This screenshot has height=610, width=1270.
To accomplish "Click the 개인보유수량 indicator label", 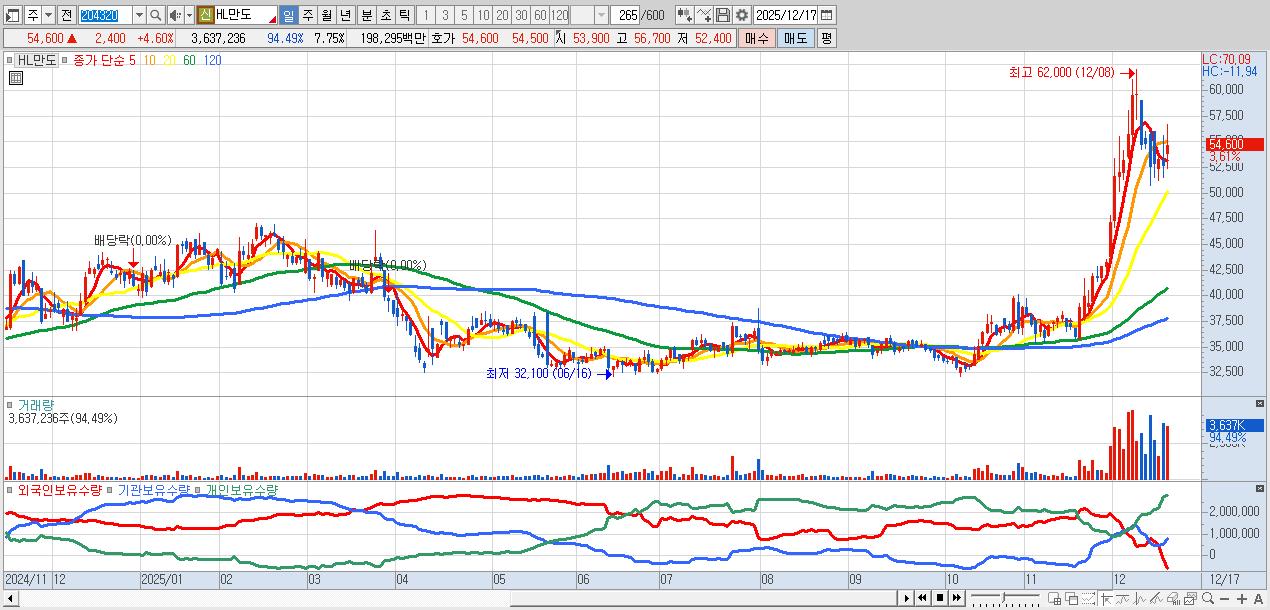I will 241,491.
